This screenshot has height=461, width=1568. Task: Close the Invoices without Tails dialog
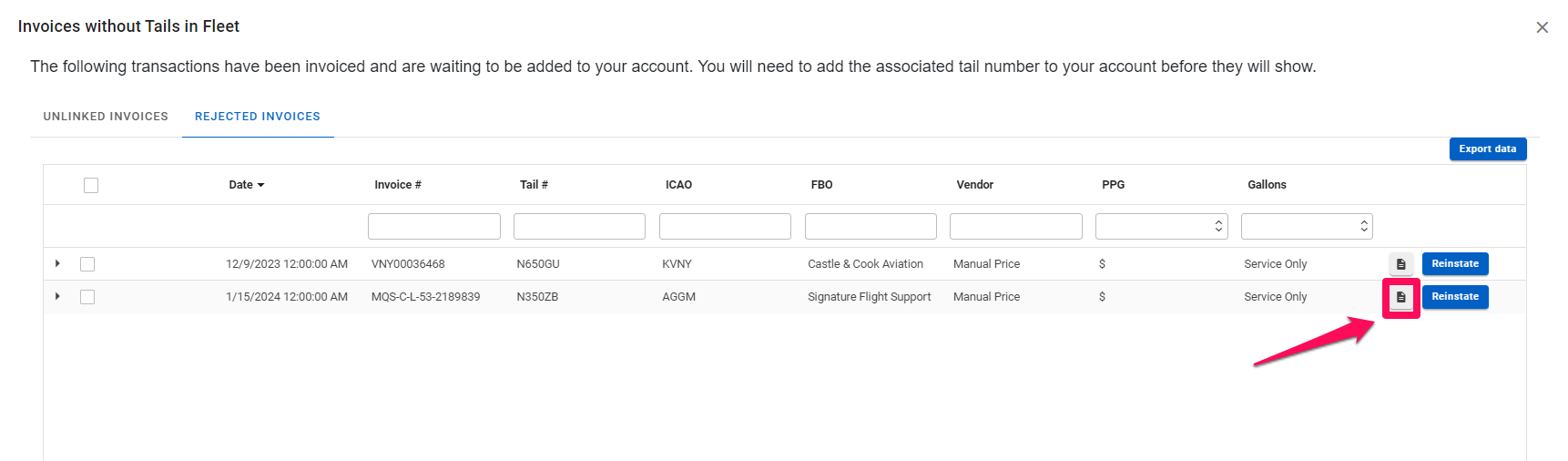[1542, 27]
